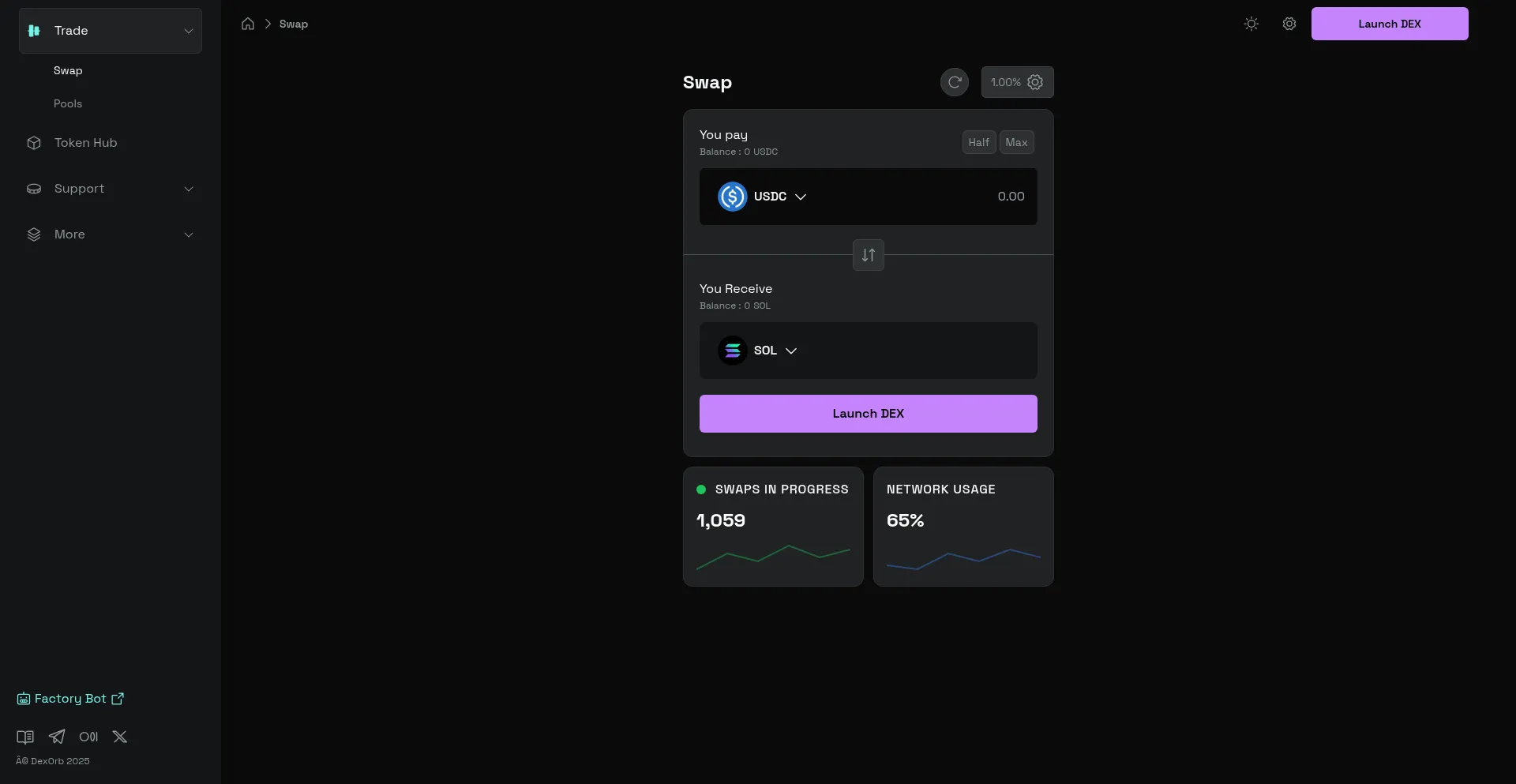Click the 'Balance : 0 SOL' text
Screen dimensions: 1516x784
point(735,306)
